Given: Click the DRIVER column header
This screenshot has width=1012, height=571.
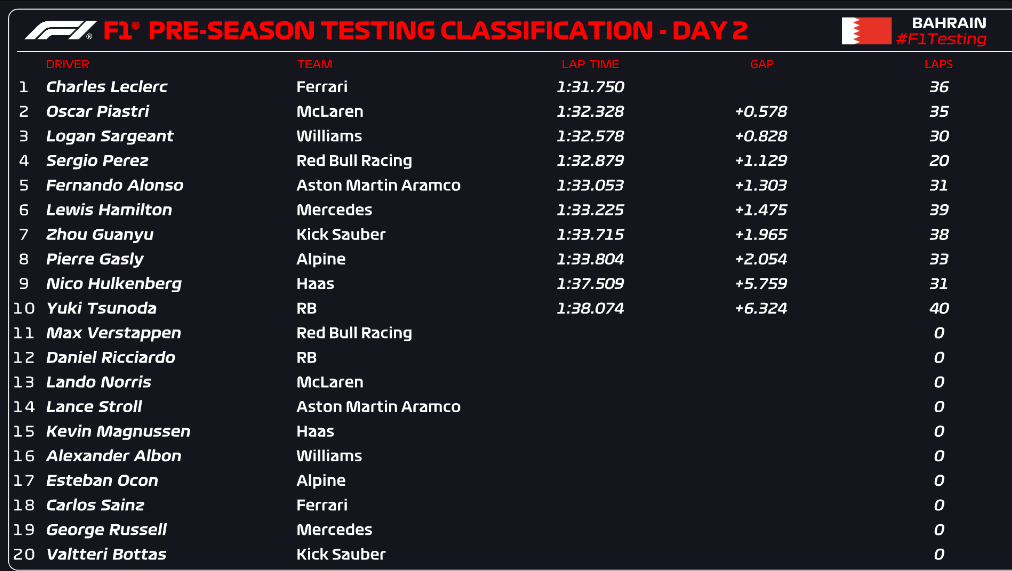Looking at the screenshot, I should pos(68,64).
